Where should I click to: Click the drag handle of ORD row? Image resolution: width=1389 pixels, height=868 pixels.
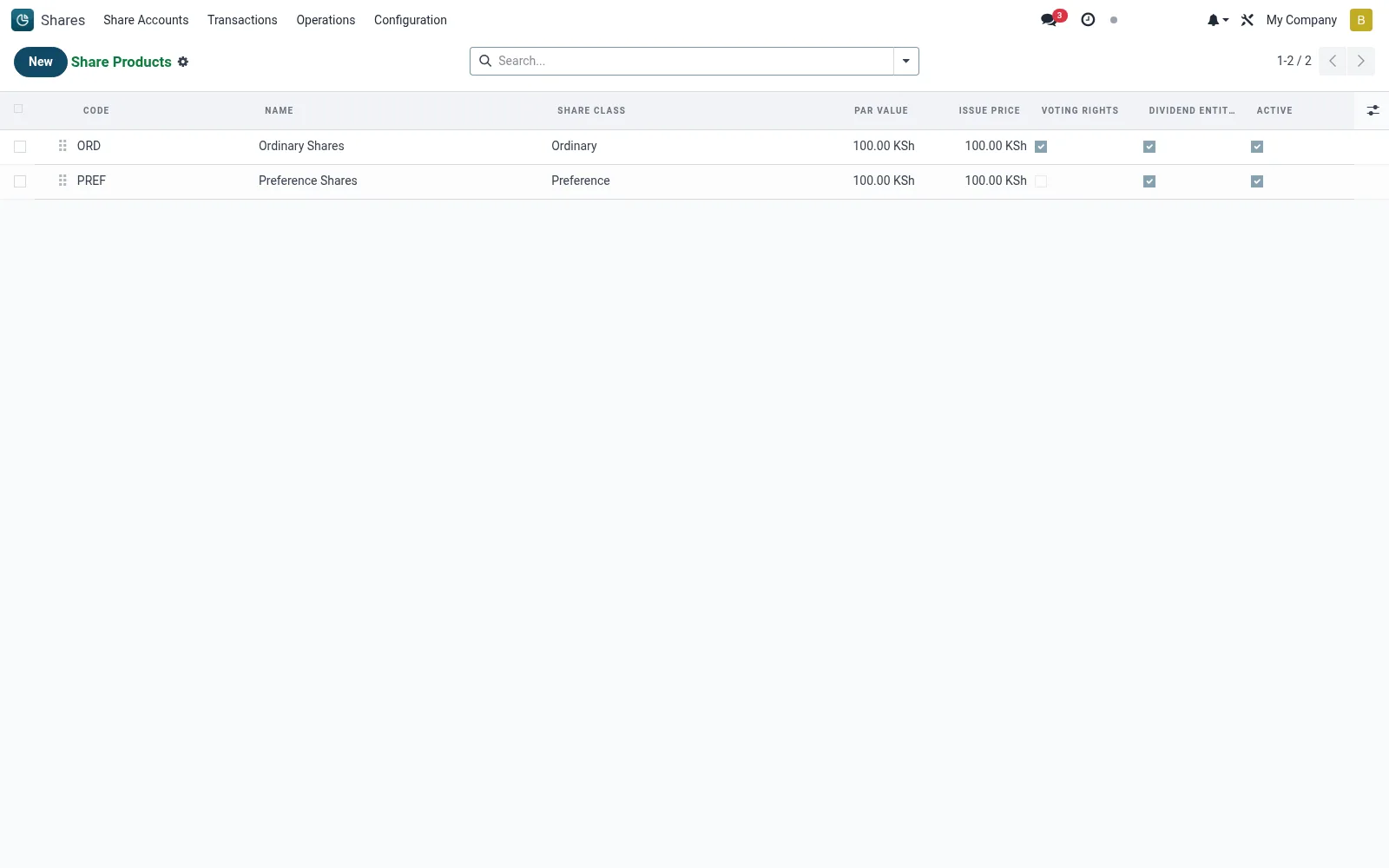point(63,146)
